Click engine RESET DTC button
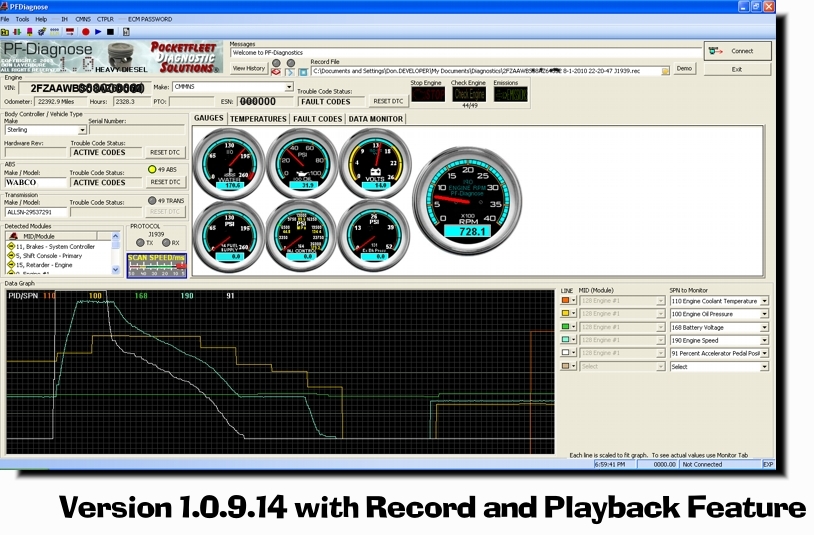 (388, 101)
